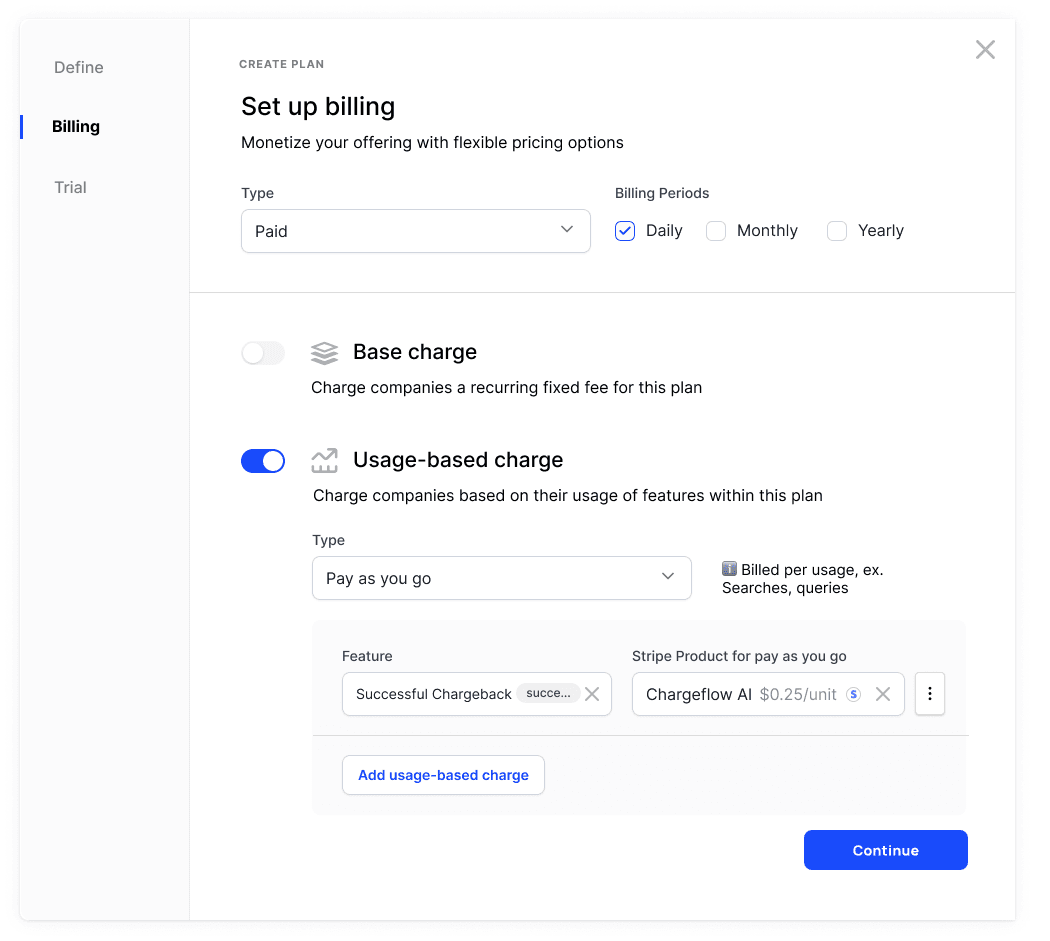1050x941 pixels.
Task: Go to the Define step
Action: point(79,68)
